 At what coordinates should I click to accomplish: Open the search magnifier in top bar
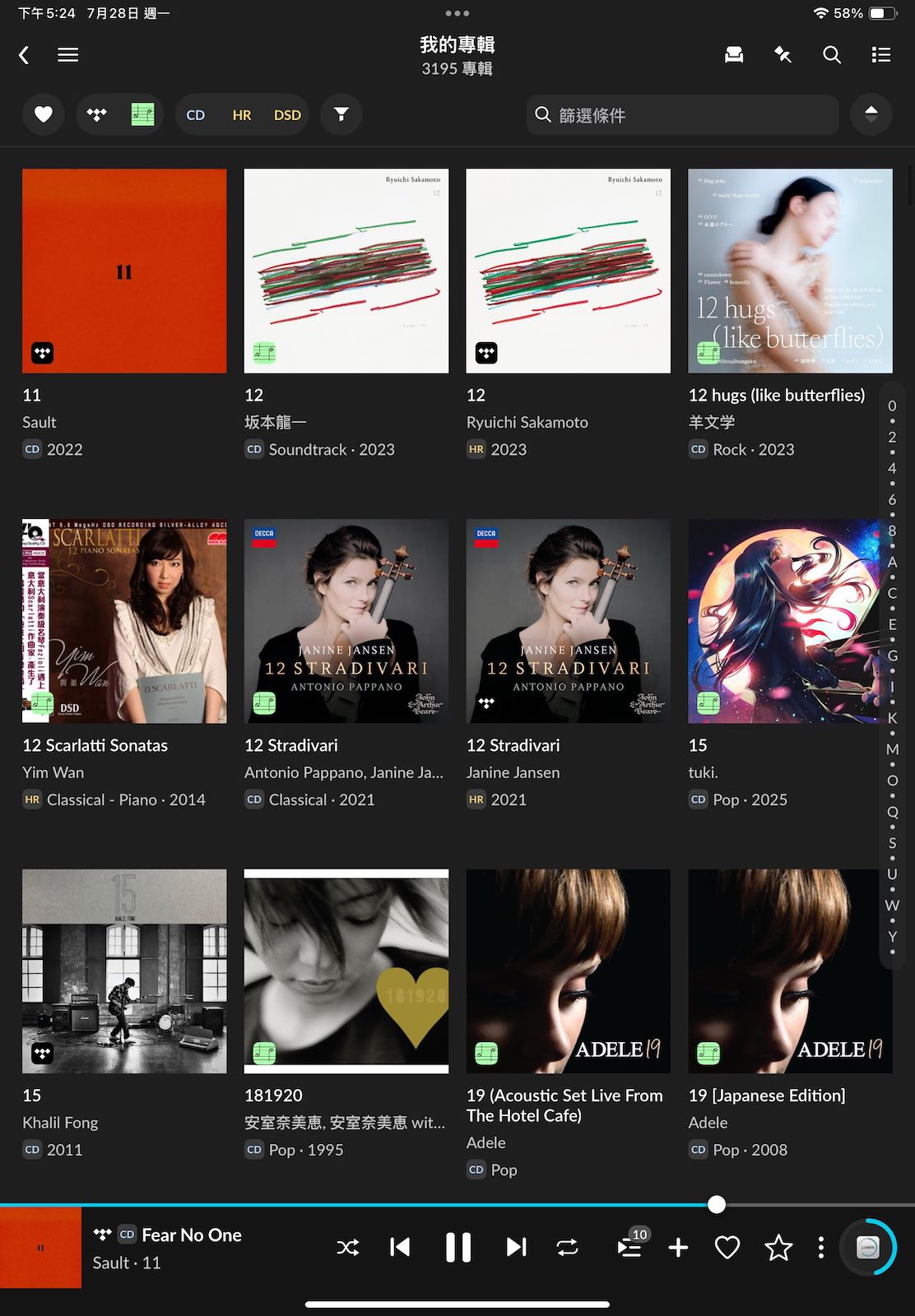click(x=831, y=55)
